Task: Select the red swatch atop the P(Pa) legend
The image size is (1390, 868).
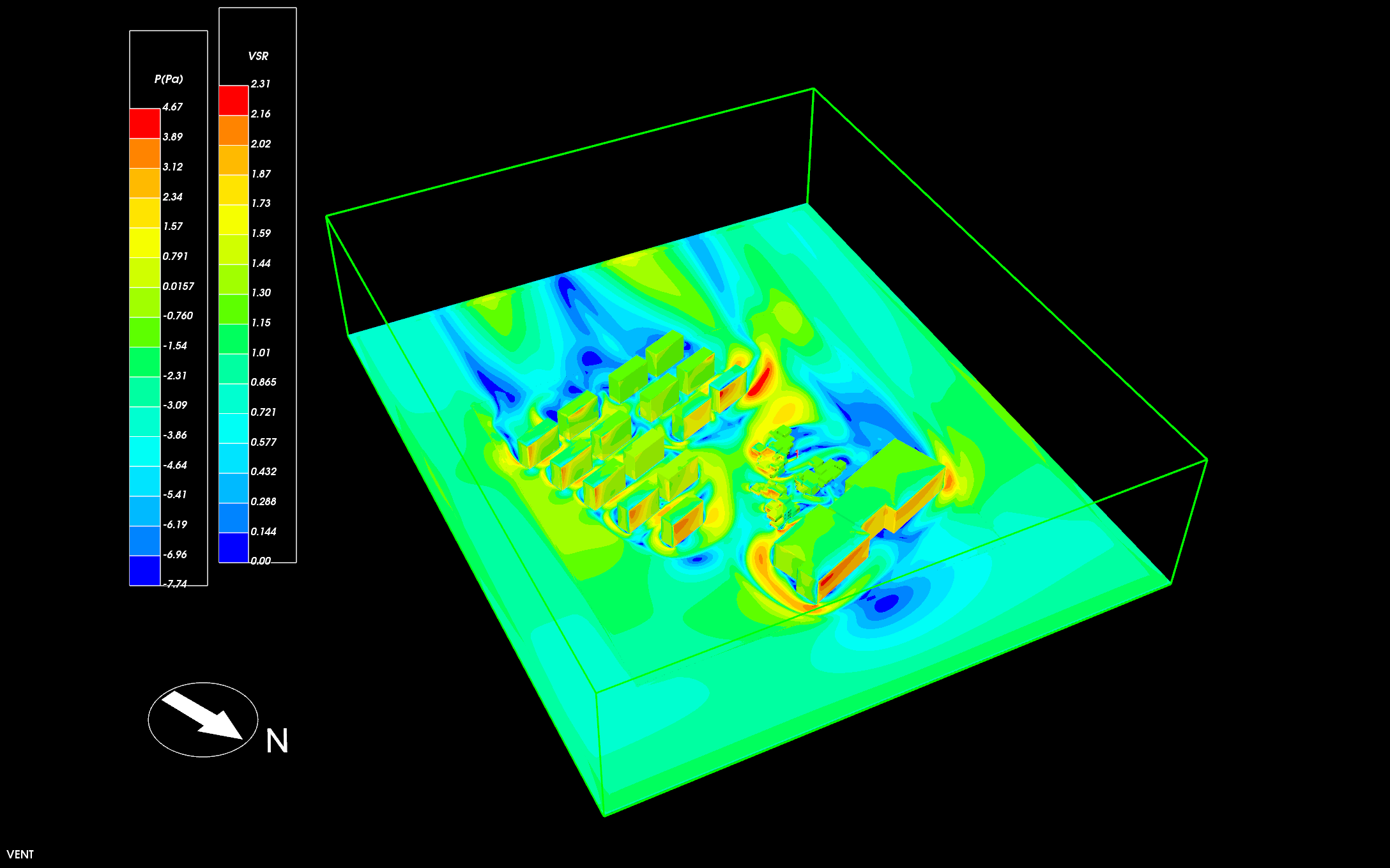Action: click(145, 123)
